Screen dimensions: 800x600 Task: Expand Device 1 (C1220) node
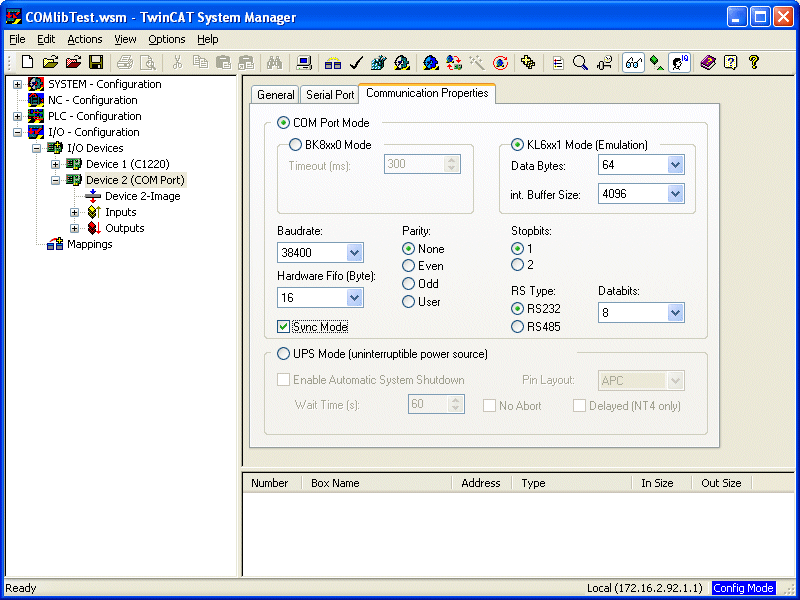(56, 165)
